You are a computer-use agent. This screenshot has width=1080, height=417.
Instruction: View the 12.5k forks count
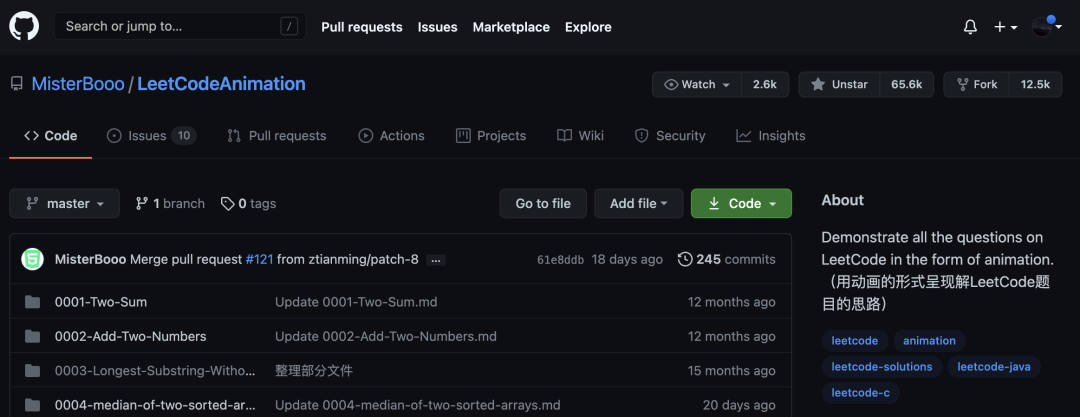click(x=1035, y=84)
